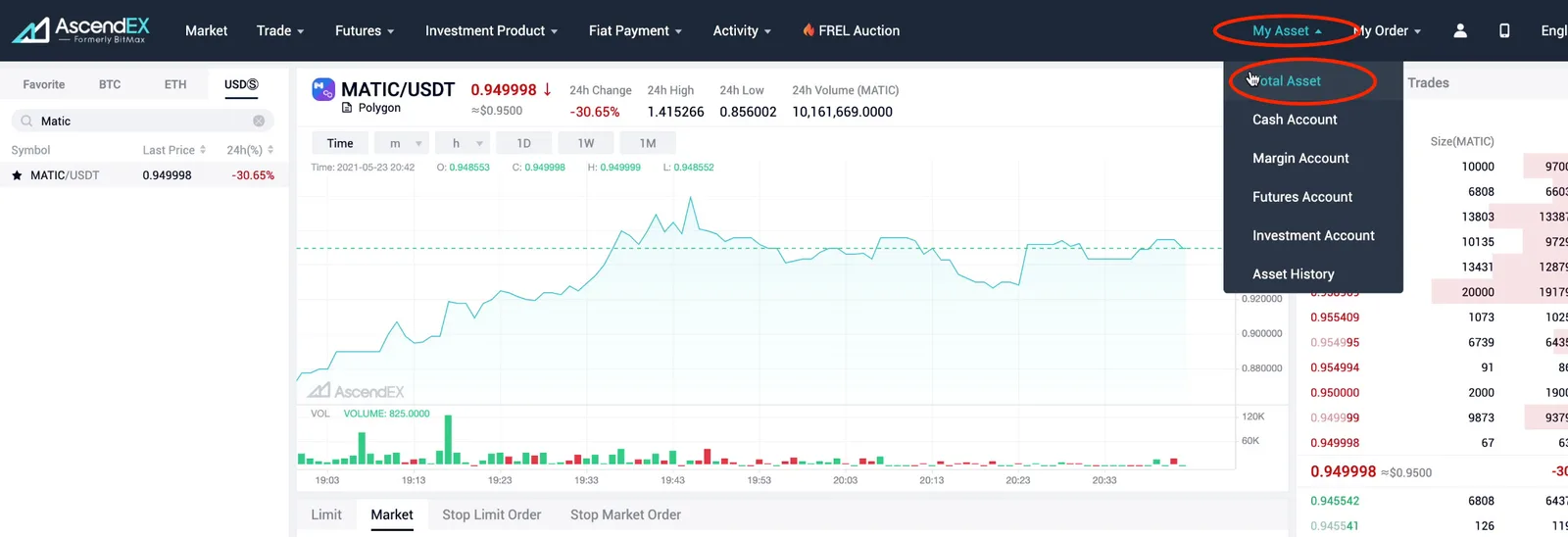Click the 24h Change value -30.65%
Screen dimensions: 1568x537
pos(595,112)
